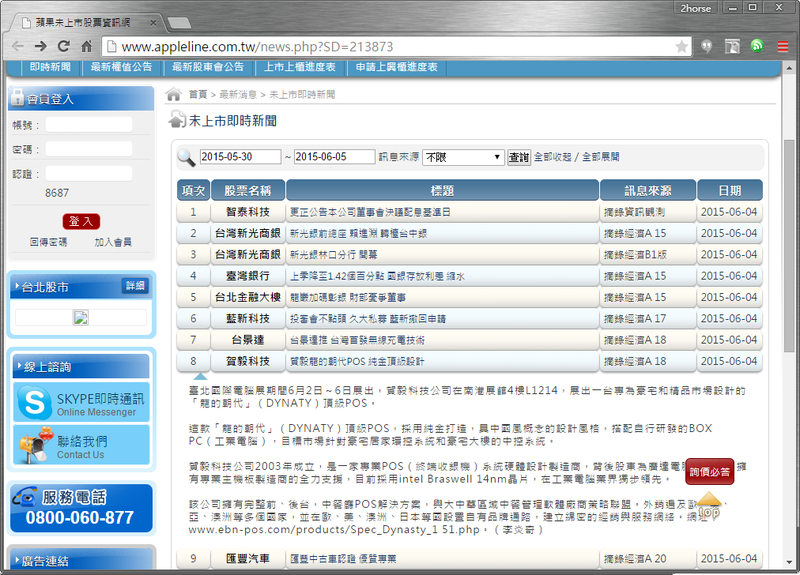Viewport: 800px width, 575px height.
Task: Open the 訊息來源 source dropdown
Action: [x=463, y=157]
